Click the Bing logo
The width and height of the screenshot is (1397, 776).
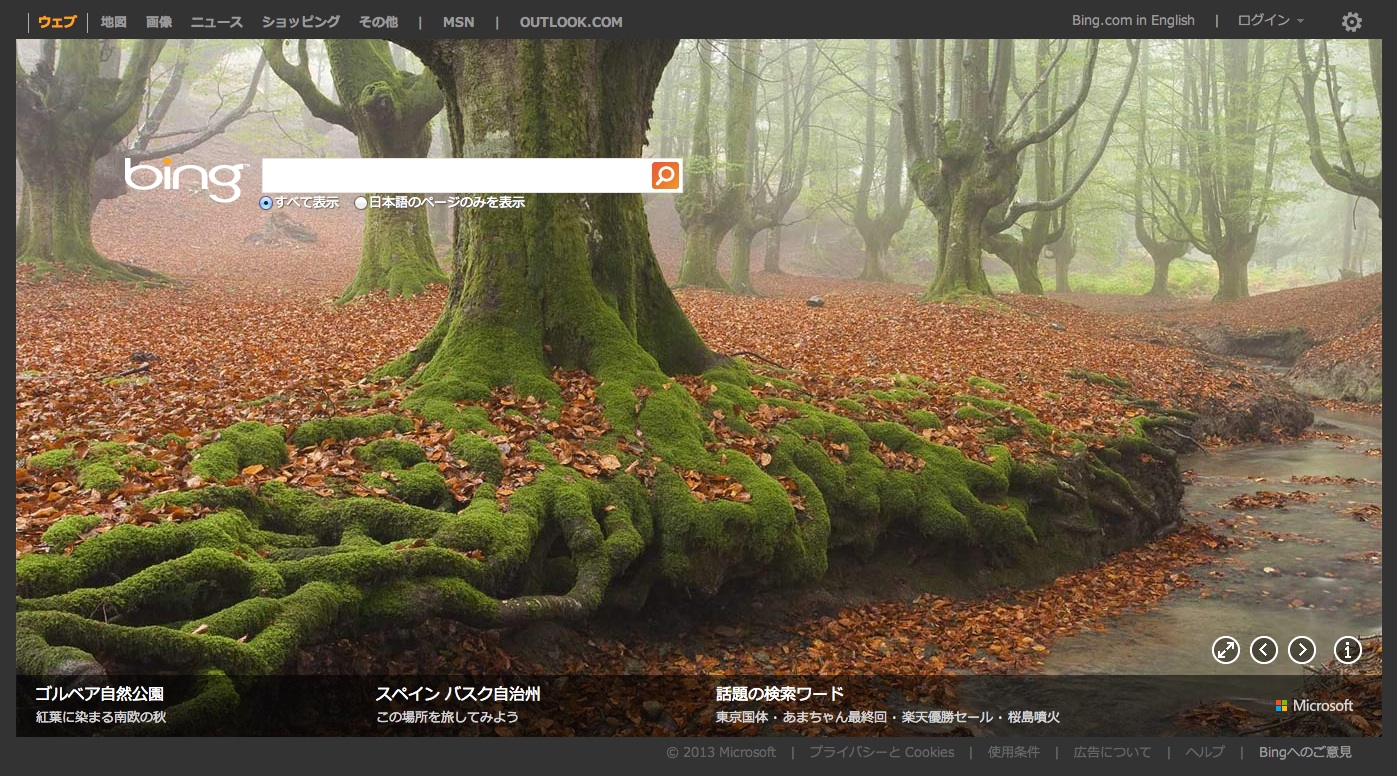point(185,178)
